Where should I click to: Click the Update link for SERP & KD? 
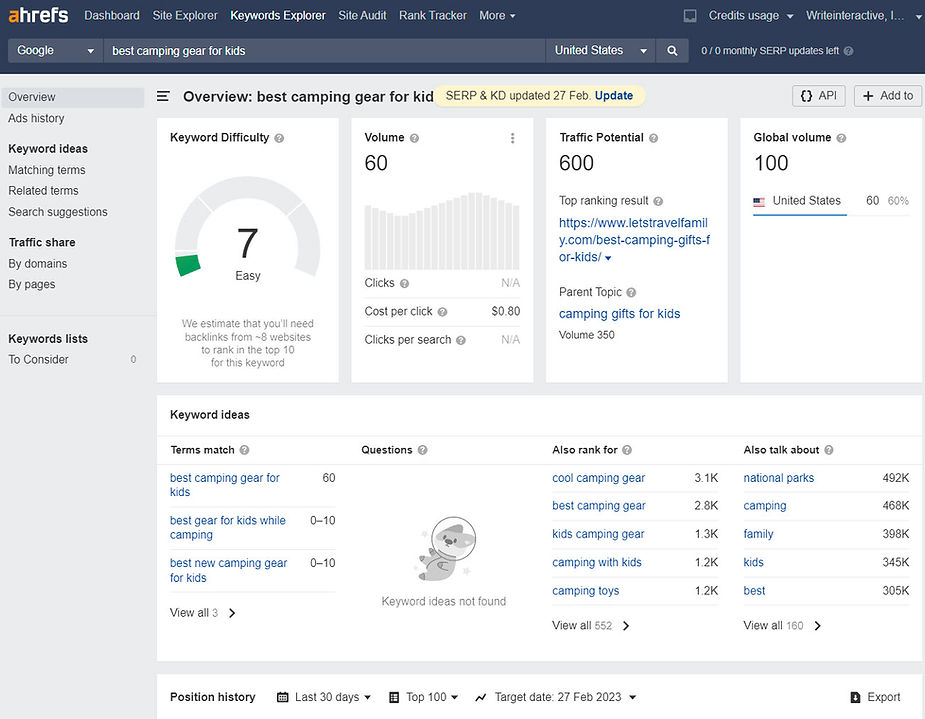pyautogui.click(x=614, y=96)
